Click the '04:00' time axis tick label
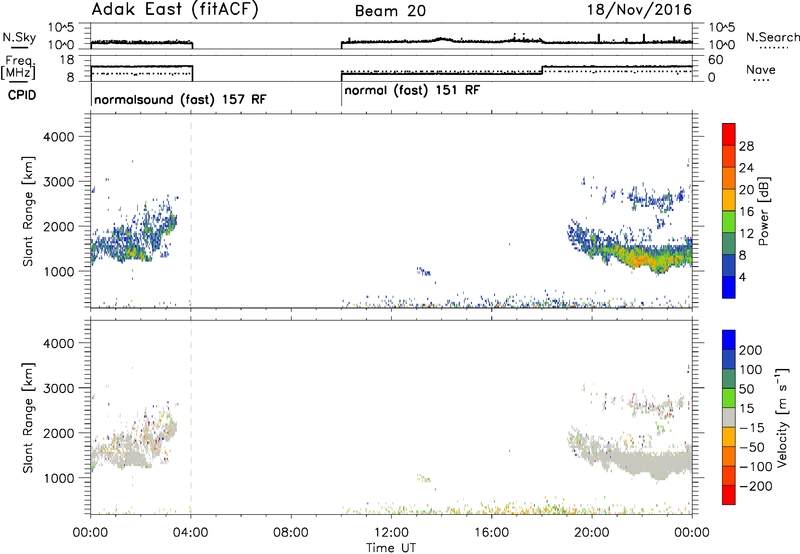The height and width of the screenshot is (554, 800). coord(191,533)
